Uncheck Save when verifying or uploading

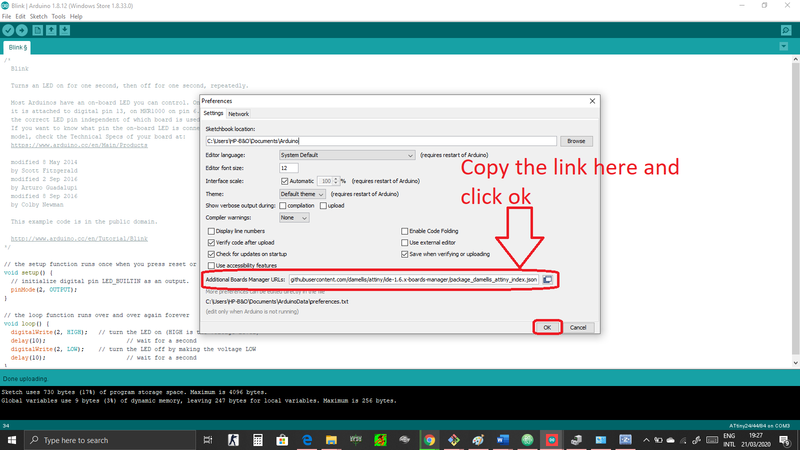[x=405, y=254]
